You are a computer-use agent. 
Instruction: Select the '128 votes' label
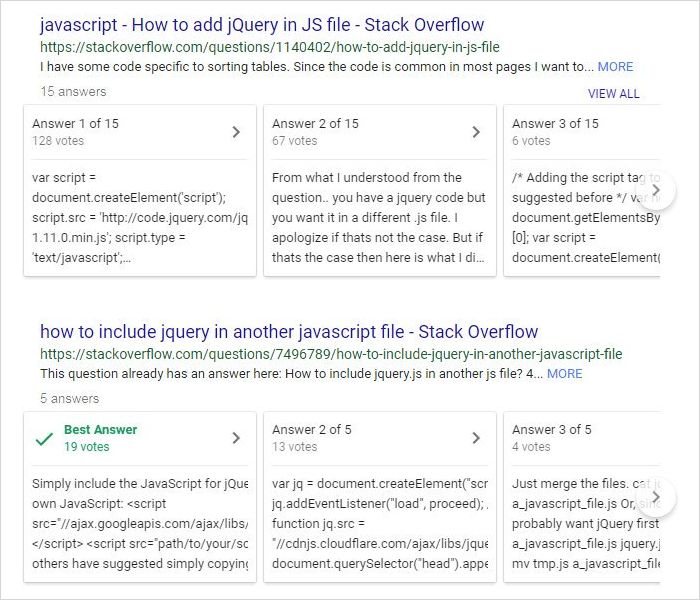coord(58,141)
